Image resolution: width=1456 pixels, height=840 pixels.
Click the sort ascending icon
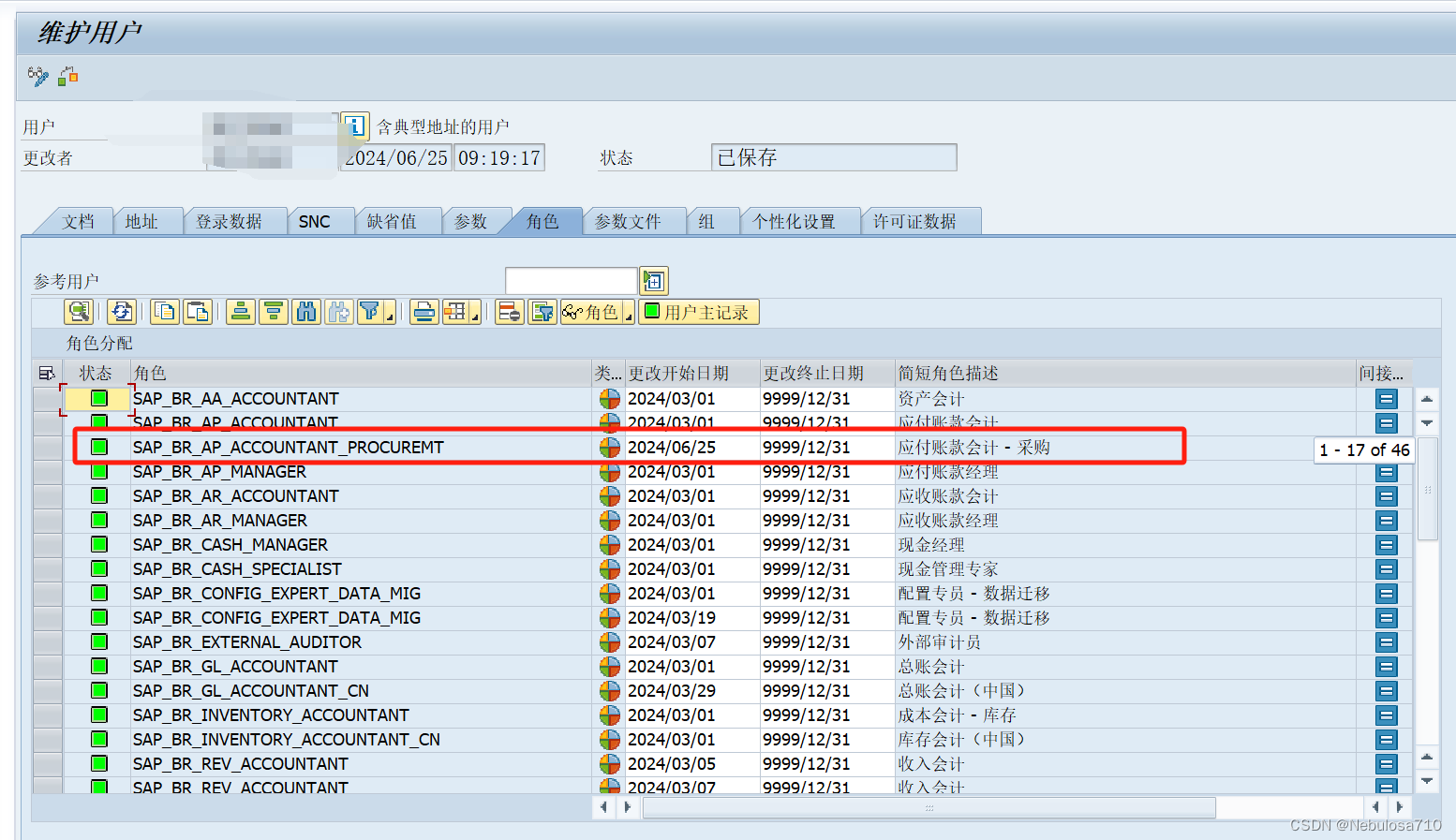[240, 311]
